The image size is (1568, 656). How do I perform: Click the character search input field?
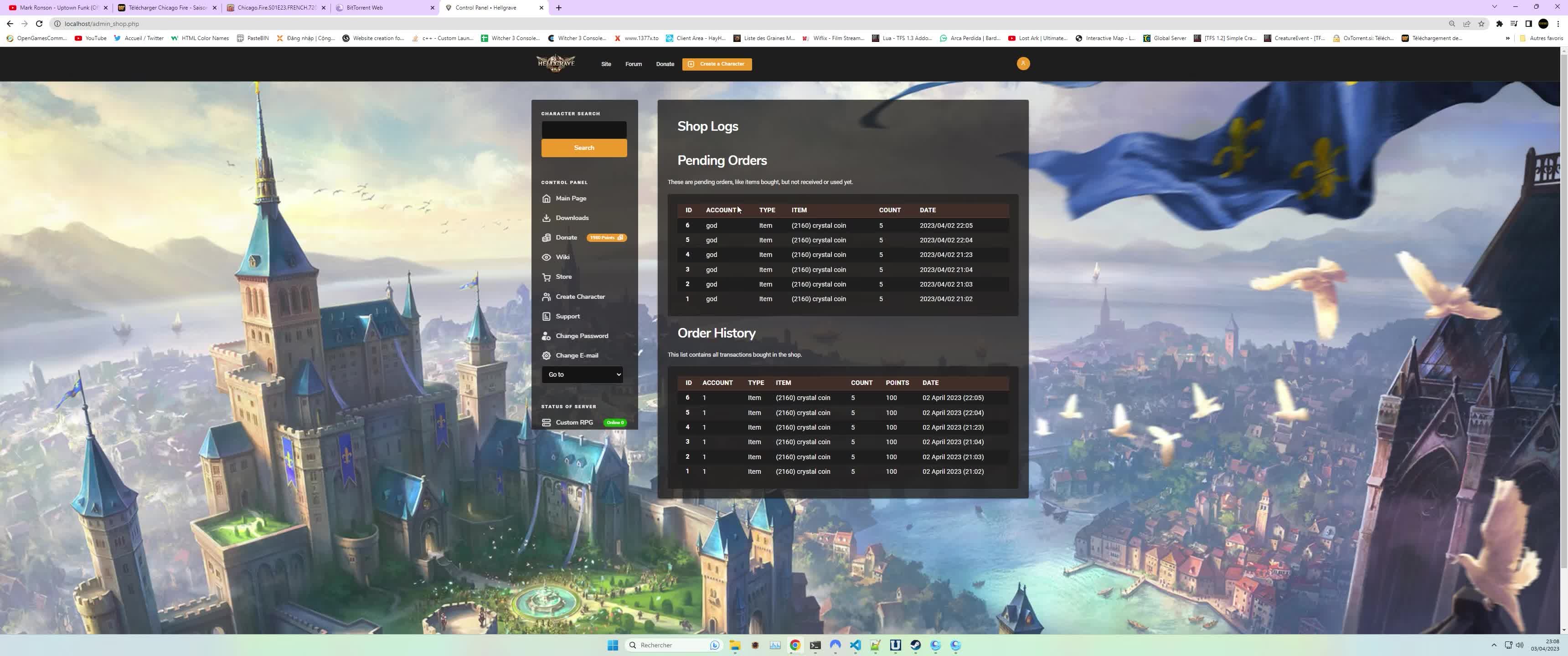tap(584, 130)
